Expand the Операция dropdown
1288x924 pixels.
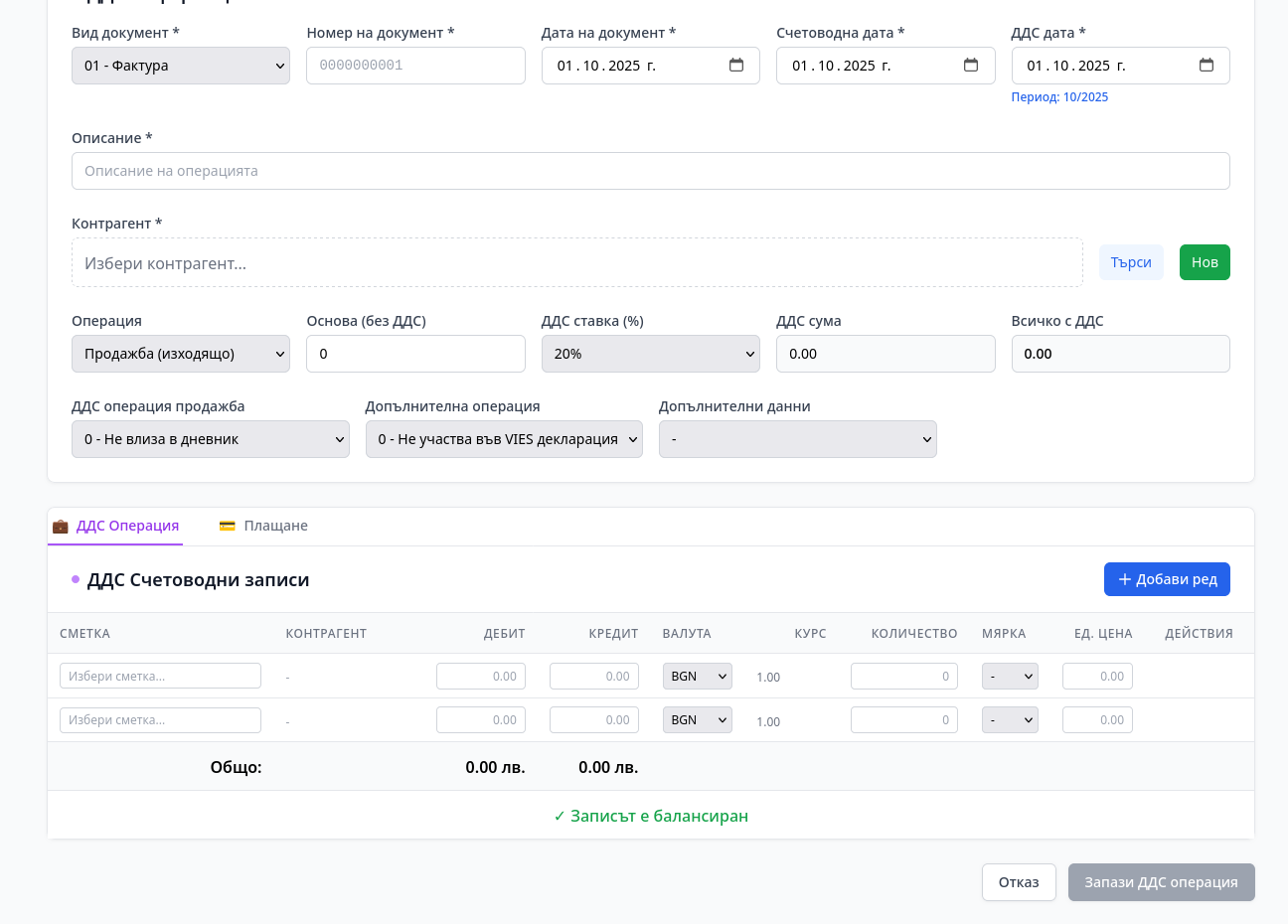[x=181, y=354]
